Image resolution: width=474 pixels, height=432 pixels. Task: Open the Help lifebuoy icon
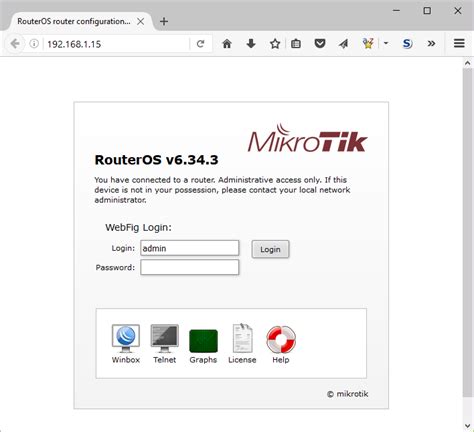281,339
